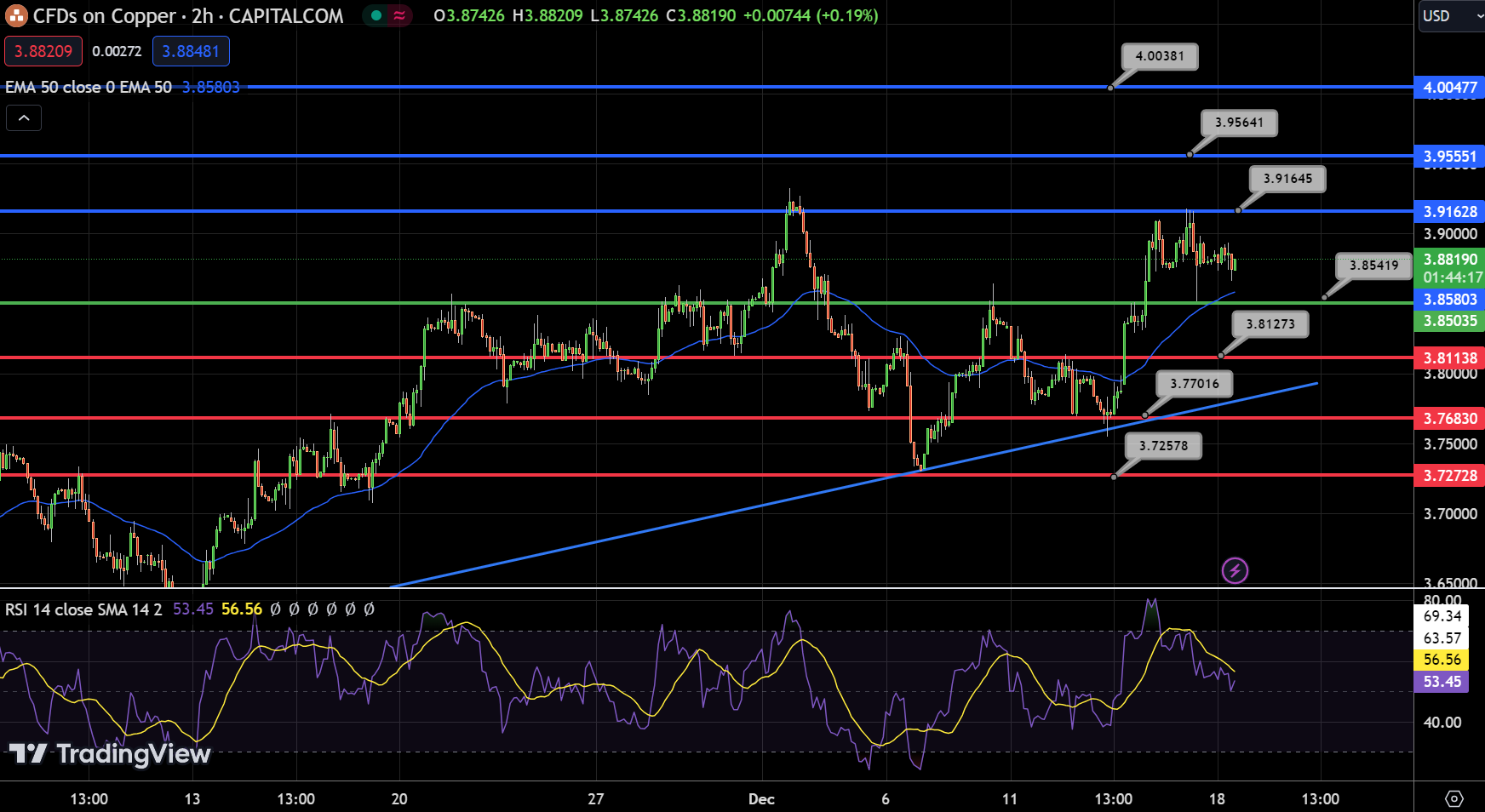1485x812 pixels.
Task: Click the 3.95641 price callout label
Action: tap(1239, 123)
